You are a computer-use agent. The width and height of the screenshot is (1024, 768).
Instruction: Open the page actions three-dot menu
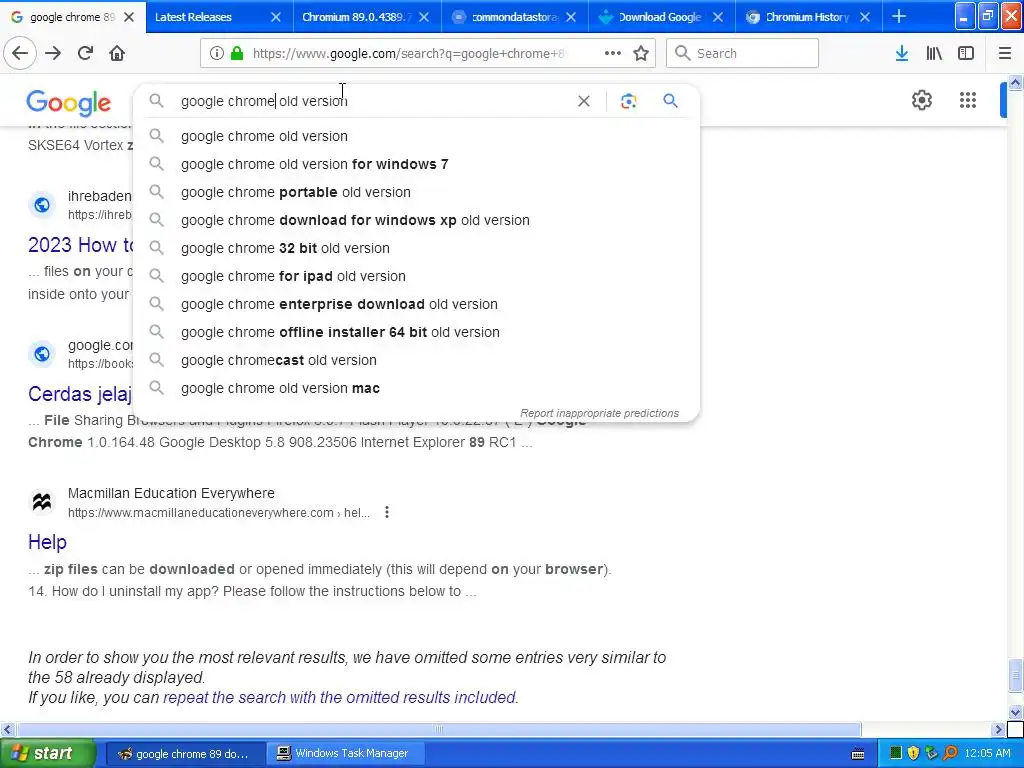pos(613,53)
